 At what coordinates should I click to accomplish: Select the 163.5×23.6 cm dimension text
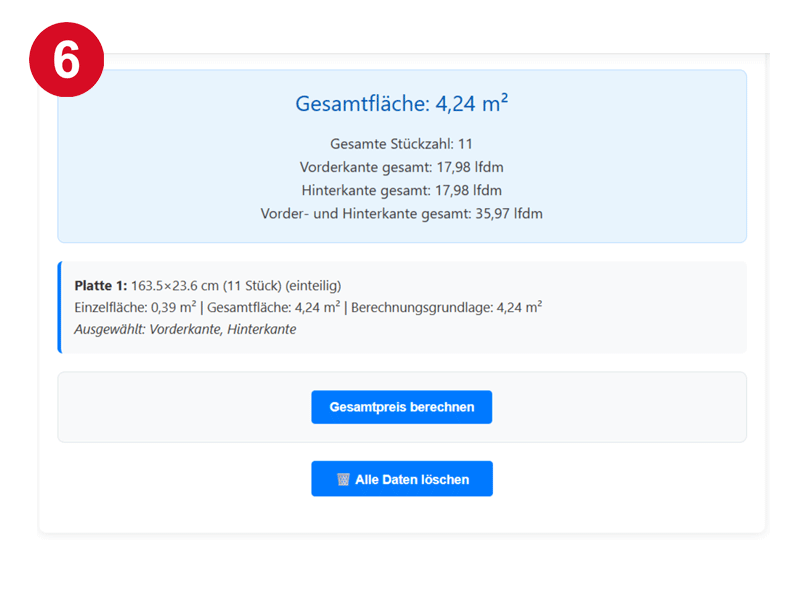click(x=173, y=285)
